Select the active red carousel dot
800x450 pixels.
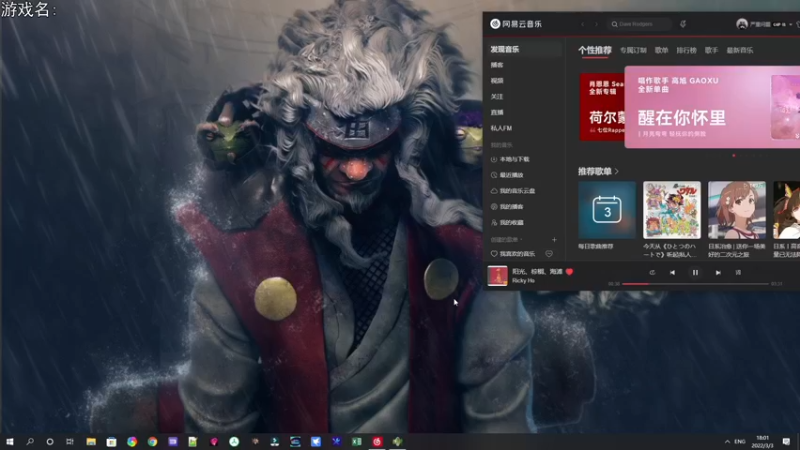pyautogui.click(x=734, y=156)
